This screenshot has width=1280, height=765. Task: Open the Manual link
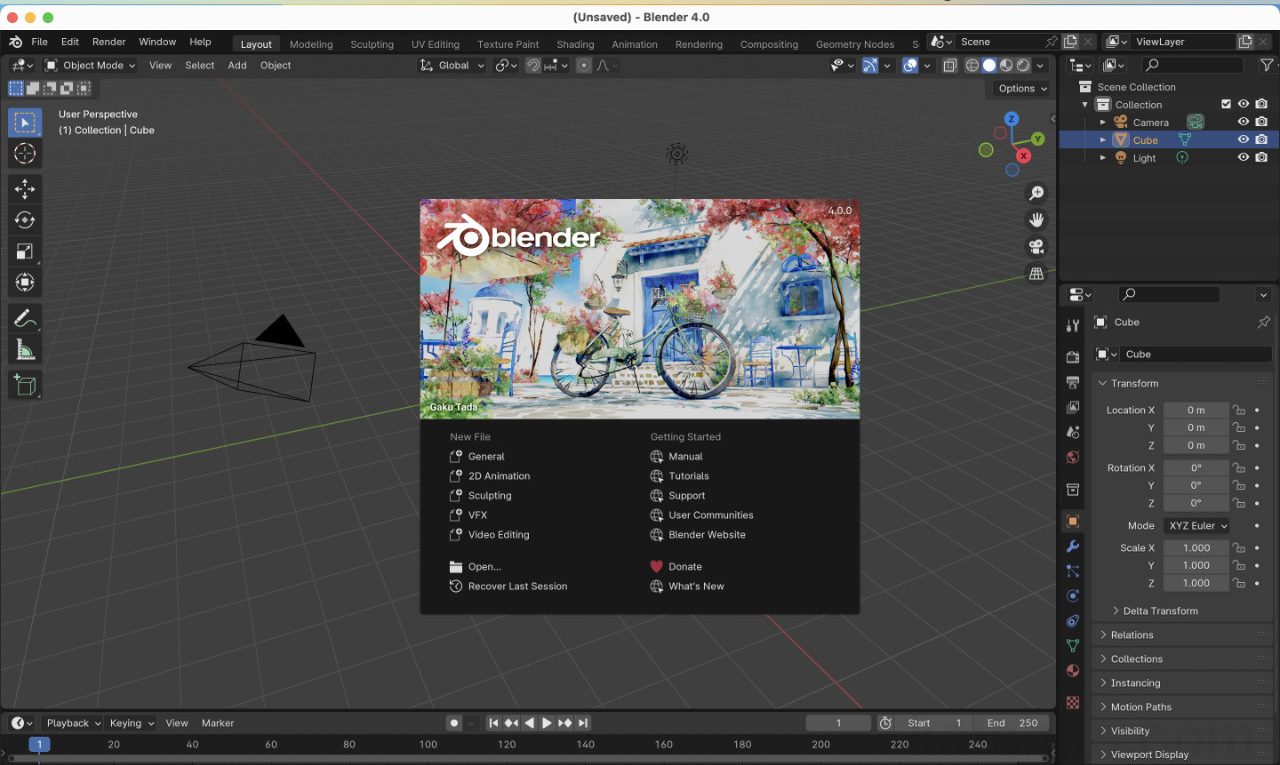677,457
